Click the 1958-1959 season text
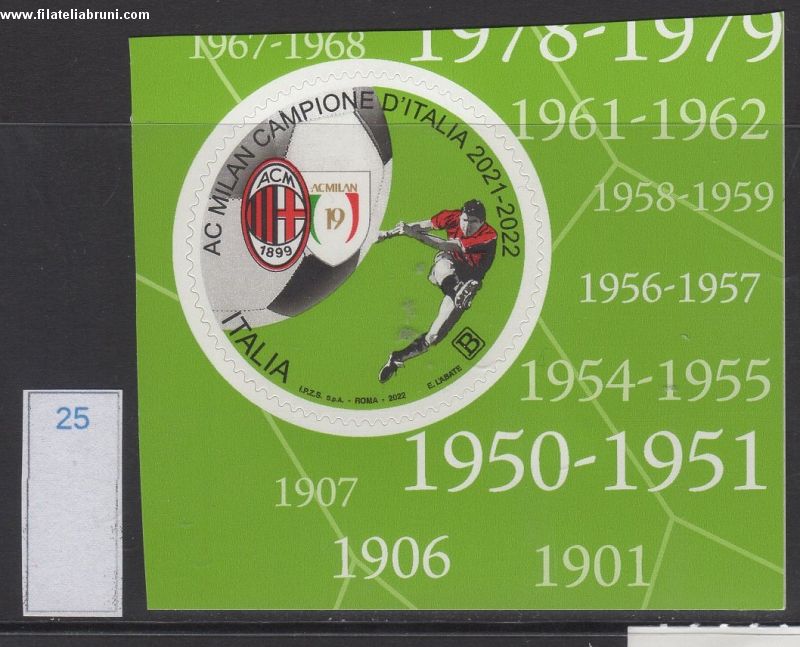This screenshot has height=647, width=800. tap(683, 197)
